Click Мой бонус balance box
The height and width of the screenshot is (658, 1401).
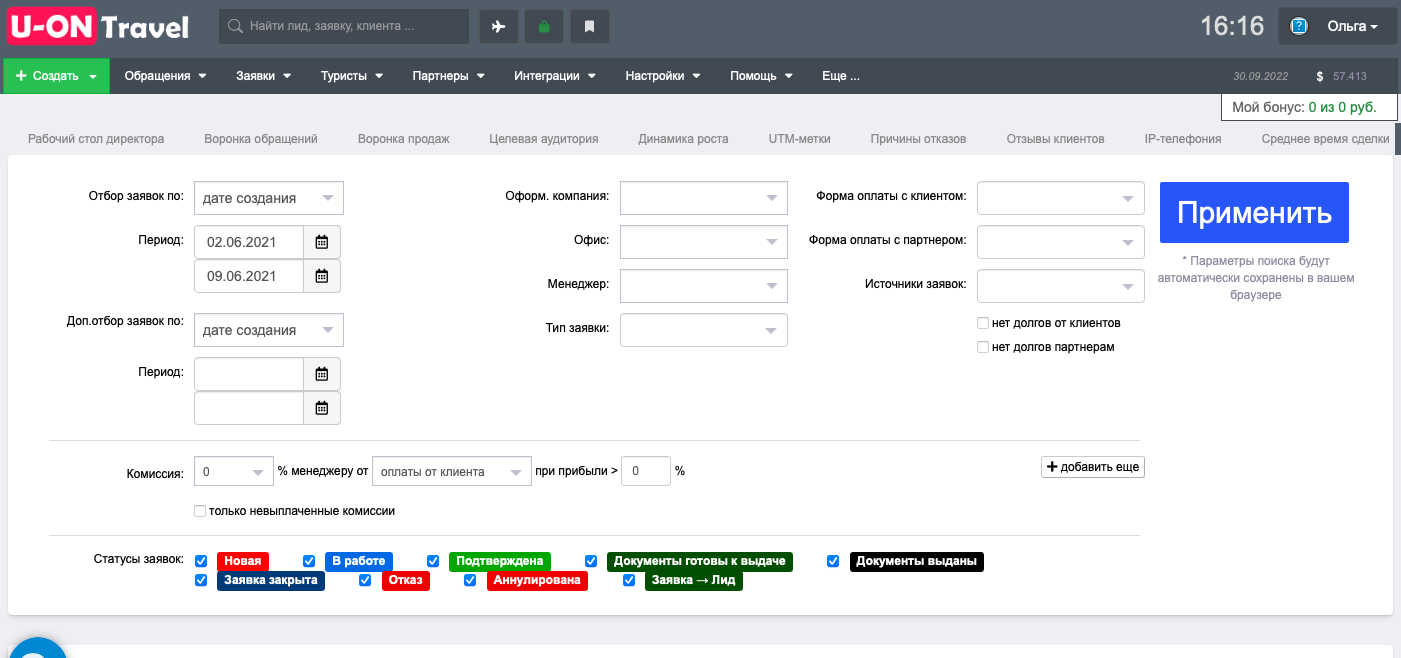click(1309, 107)
